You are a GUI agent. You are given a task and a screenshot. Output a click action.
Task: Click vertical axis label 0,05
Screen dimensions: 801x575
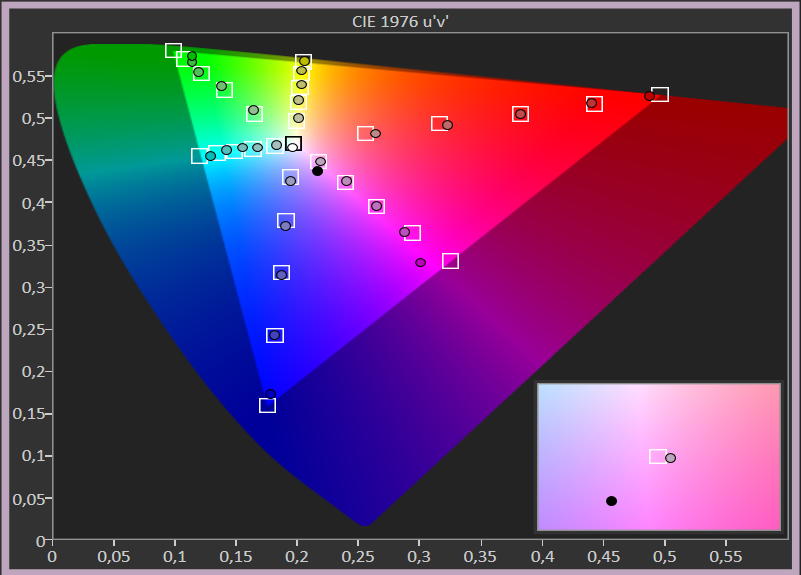[27, 498]
